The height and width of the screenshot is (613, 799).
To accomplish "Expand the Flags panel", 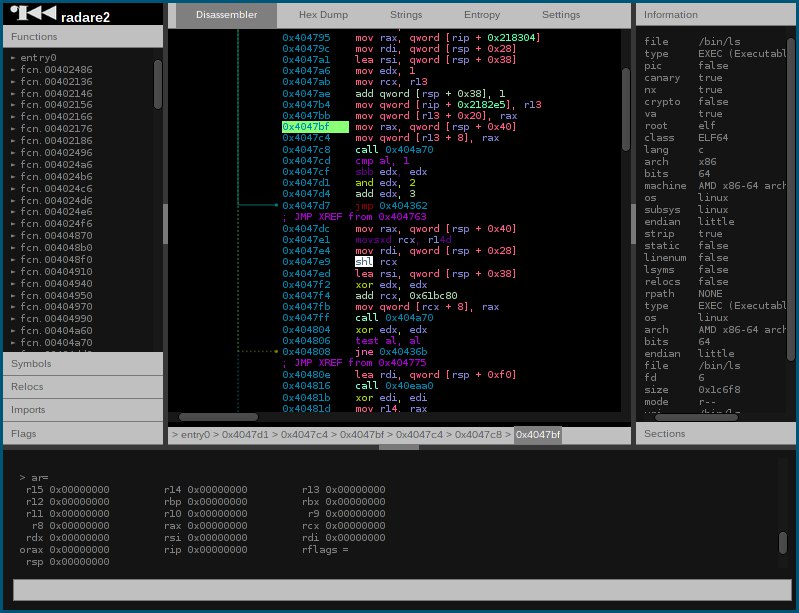I will [83, 434].
